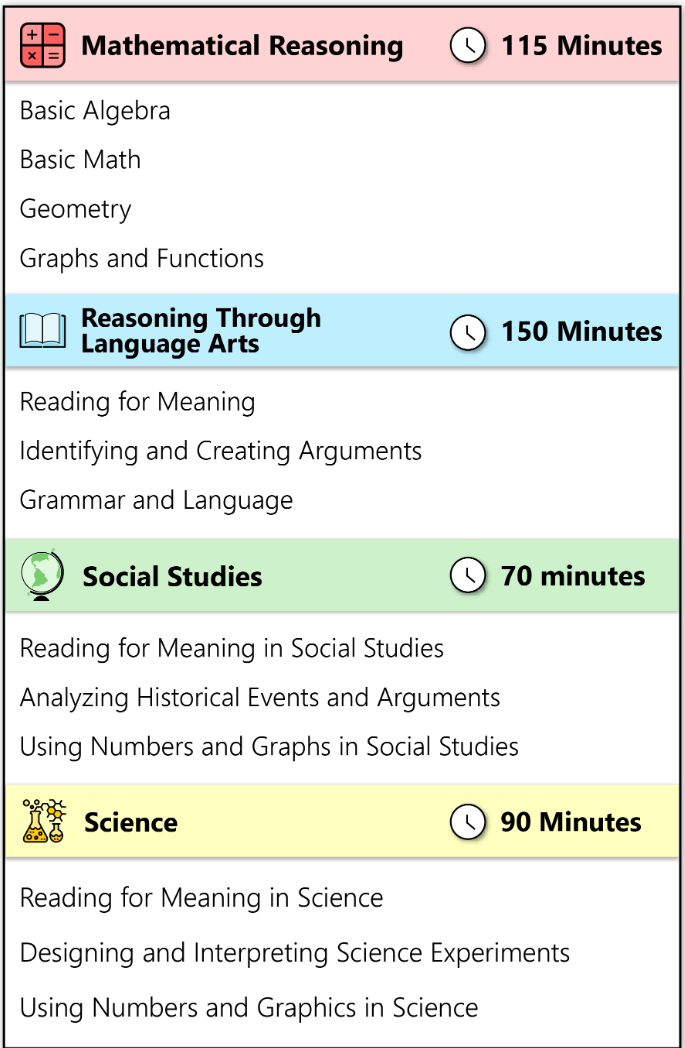Click the clock icon beside 150 Minutes
685x1048 pixels.
click(468, 332)
